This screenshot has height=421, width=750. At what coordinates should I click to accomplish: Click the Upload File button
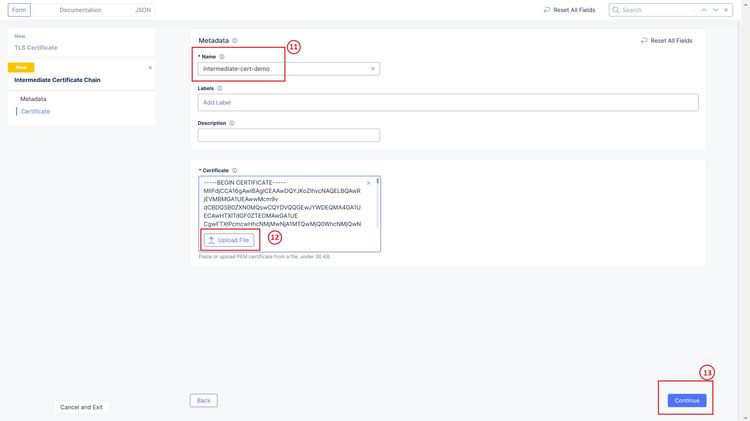point(229,240)
